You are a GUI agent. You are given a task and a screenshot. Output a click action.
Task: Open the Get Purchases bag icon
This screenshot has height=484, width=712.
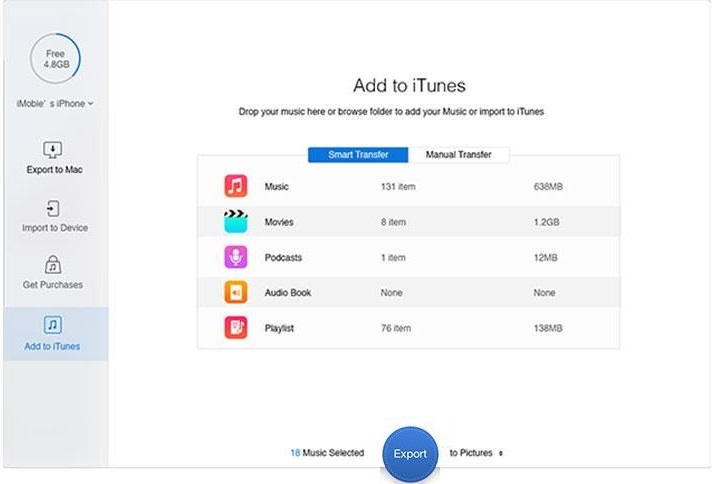pyautogui.click(x=53, y=265)
